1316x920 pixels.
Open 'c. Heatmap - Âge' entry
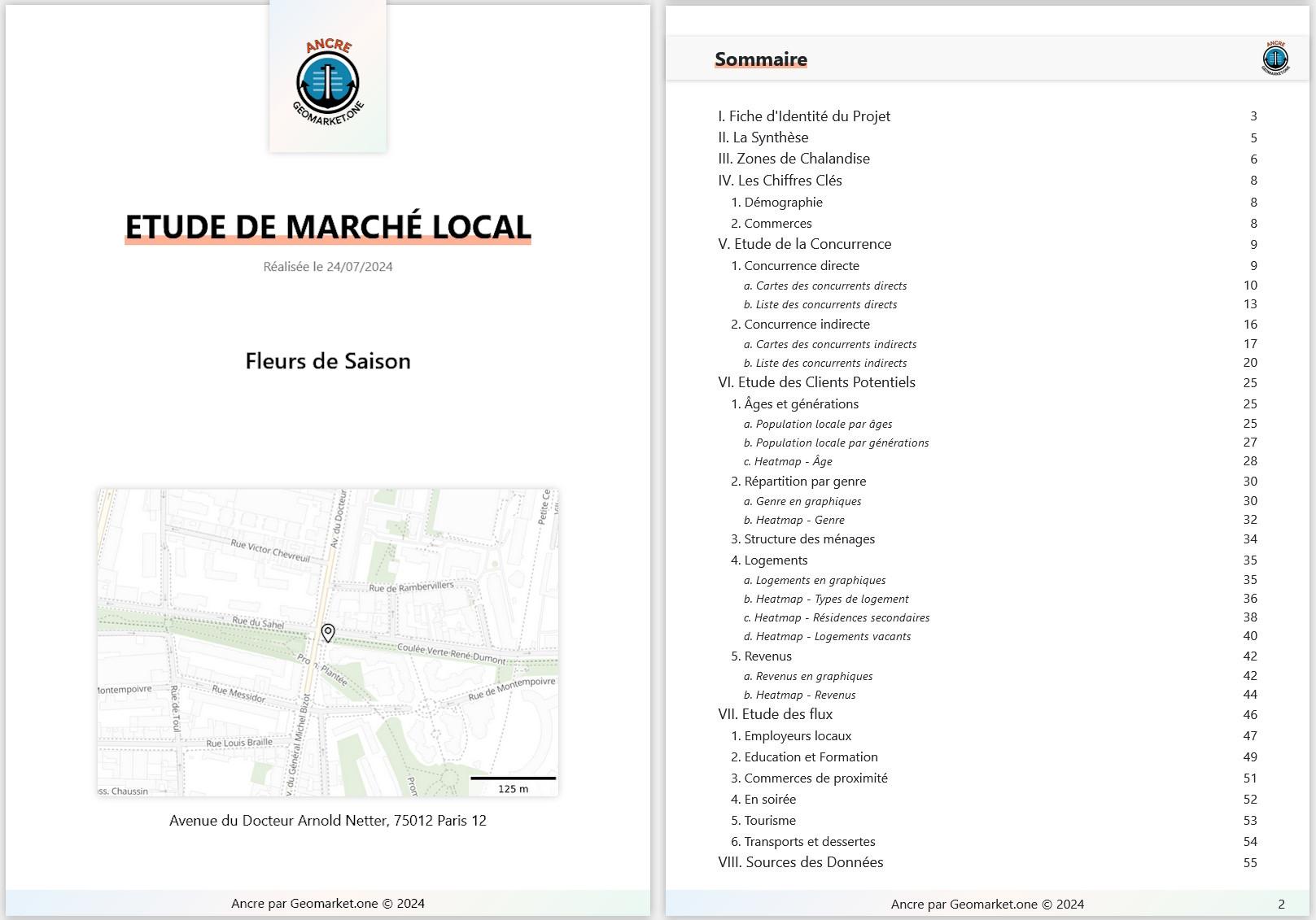[788, 461]
